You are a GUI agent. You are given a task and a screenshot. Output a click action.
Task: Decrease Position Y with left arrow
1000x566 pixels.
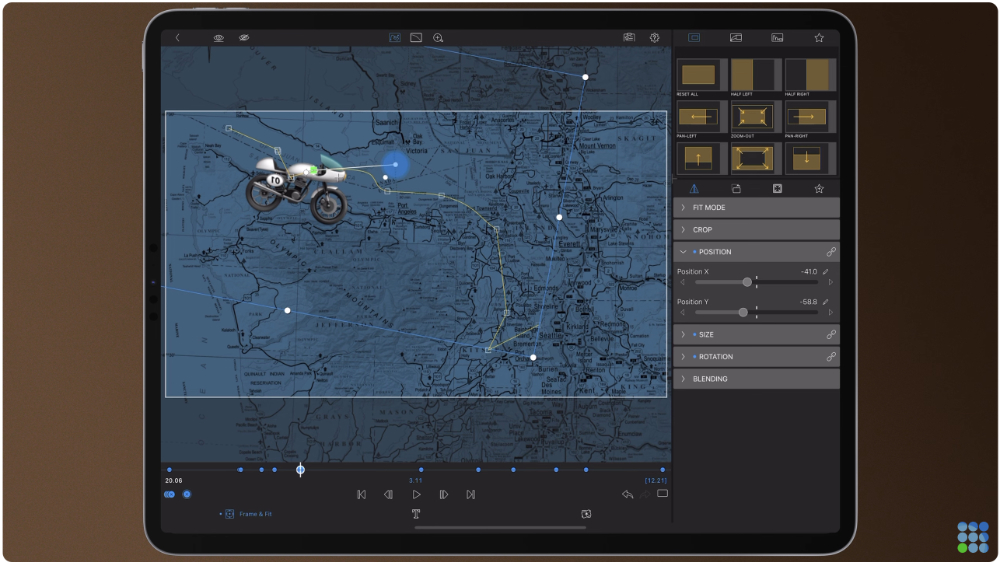pyautogui.click(x=682, y=312)
